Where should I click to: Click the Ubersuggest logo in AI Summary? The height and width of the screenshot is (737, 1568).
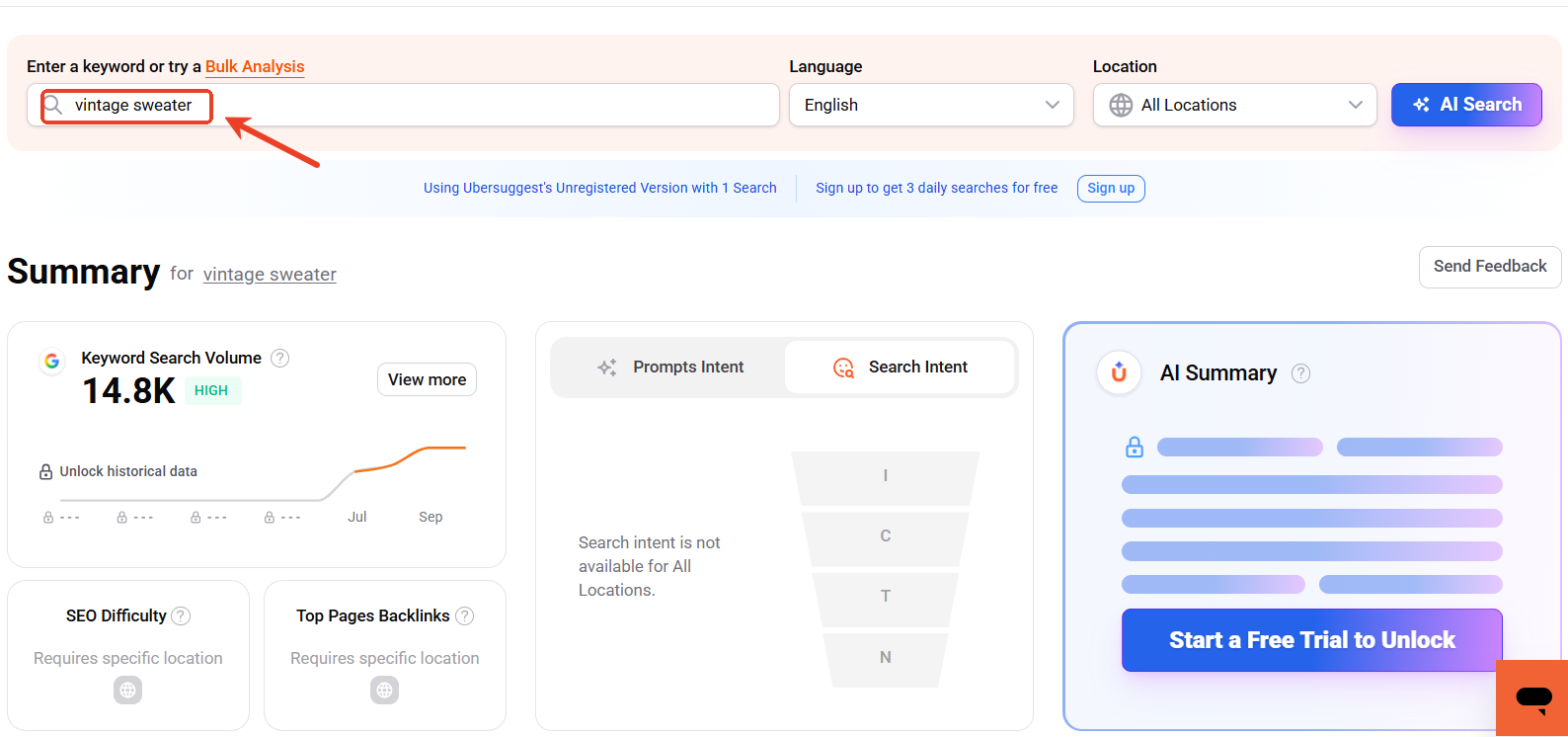(x=1119, y=372)
